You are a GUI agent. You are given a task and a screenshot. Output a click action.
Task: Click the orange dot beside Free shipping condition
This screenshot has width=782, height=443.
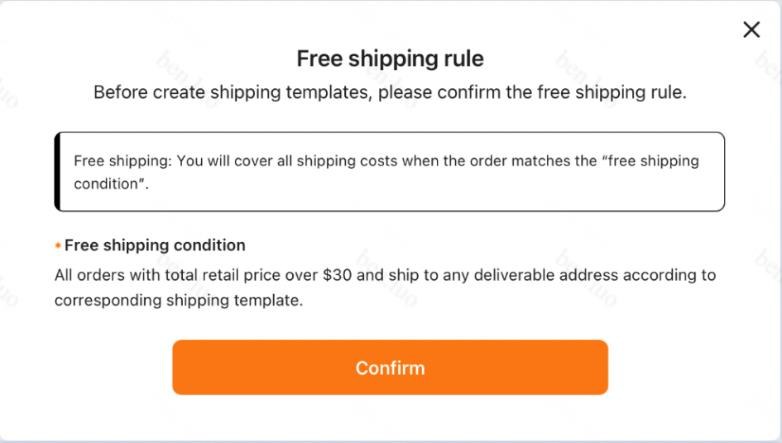[x=58, y=246]
